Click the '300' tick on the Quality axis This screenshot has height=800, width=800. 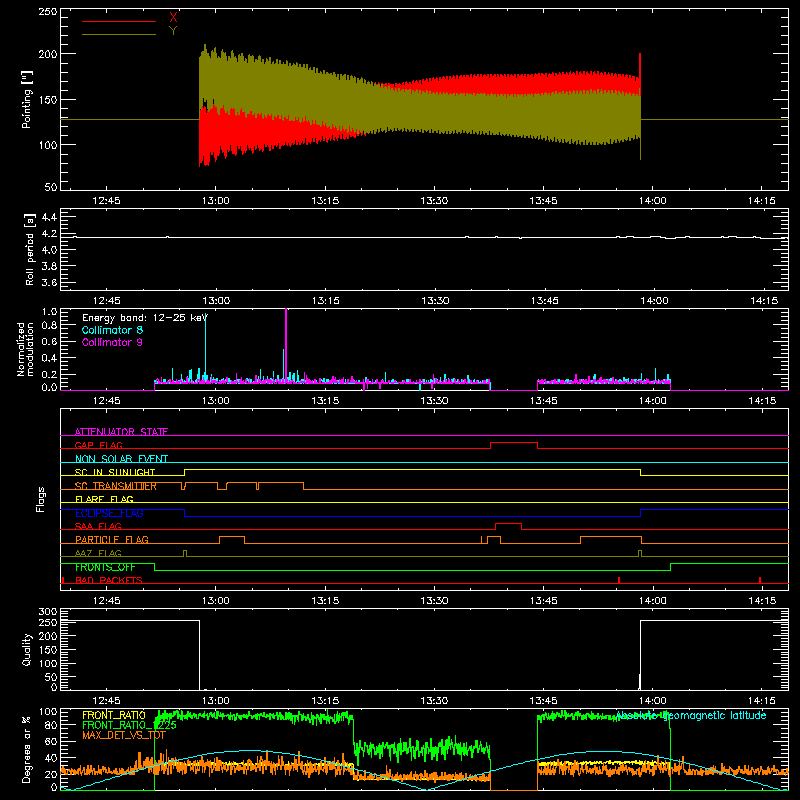(48, 612)
